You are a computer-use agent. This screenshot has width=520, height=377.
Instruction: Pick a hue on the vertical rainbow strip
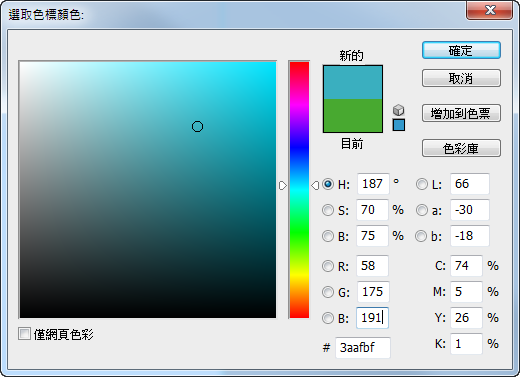(299, 190)
